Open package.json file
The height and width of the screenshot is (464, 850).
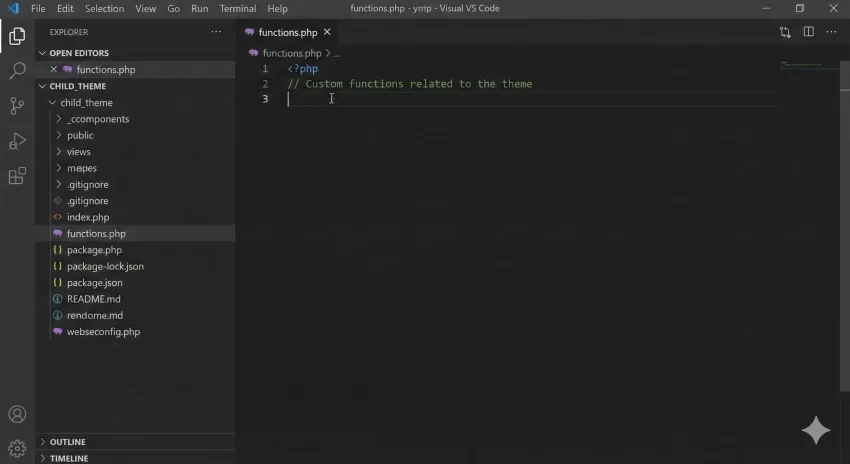[x=94, y=282]
